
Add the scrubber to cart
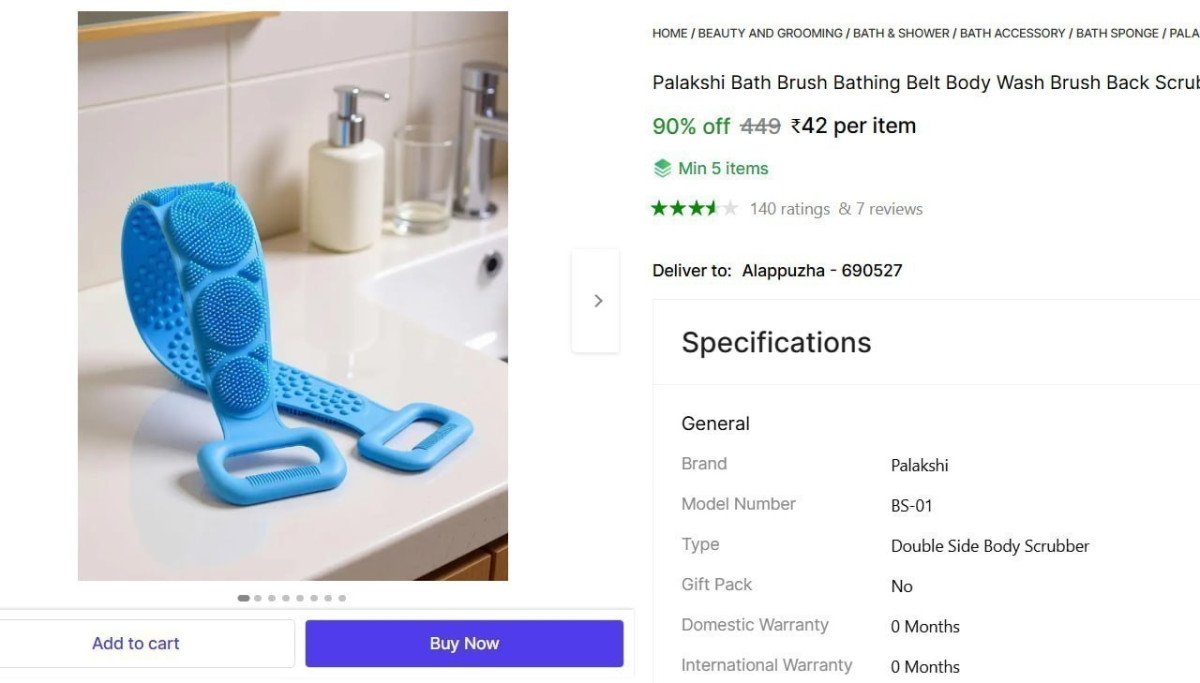[x=135, y=643]
